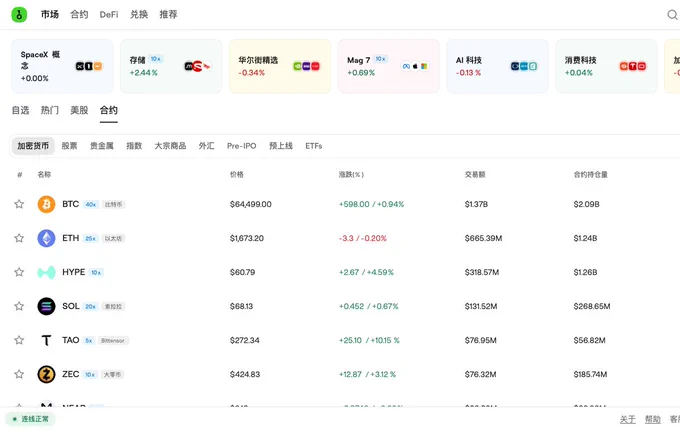Viewport: 680px width, 431px height.
Task: Click 华尔街精选 card stock icons
Action: (306, 66)
